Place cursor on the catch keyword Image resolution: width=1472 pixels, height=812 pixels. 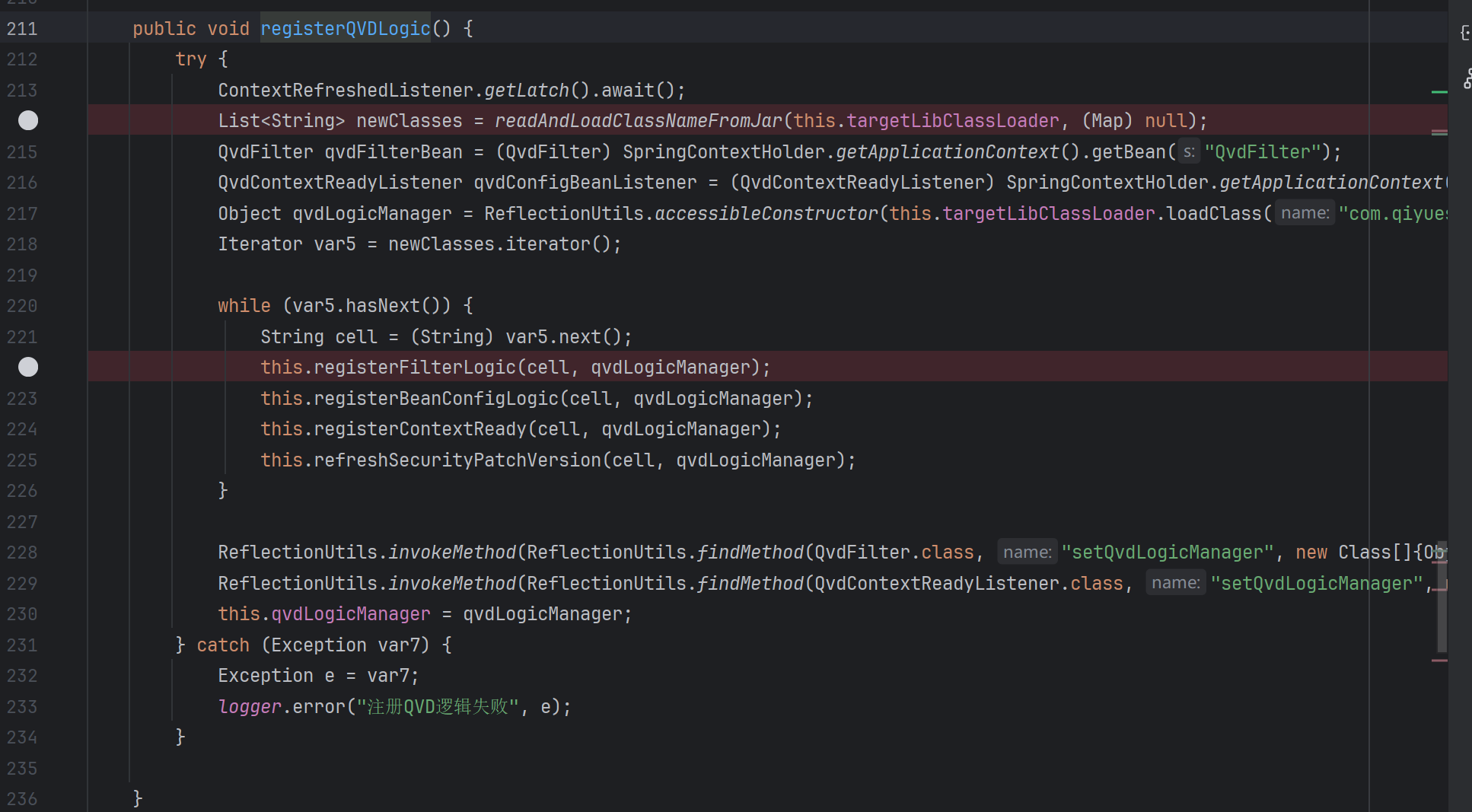coord(222,645)
